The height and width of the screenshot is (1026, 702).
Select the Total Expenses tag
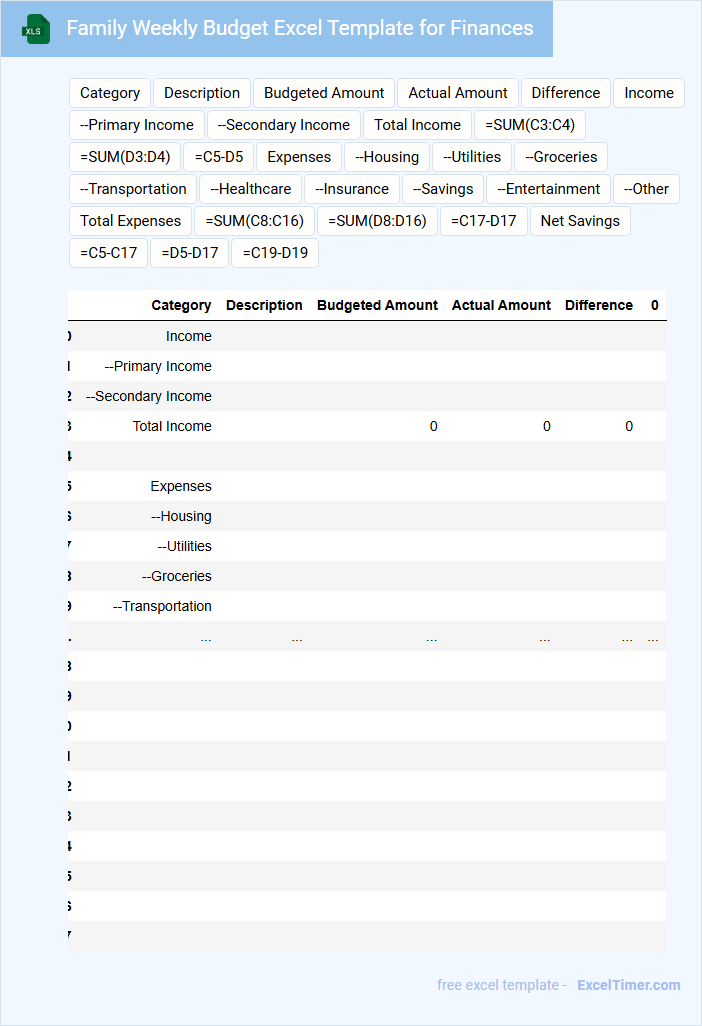coord(130,221)
